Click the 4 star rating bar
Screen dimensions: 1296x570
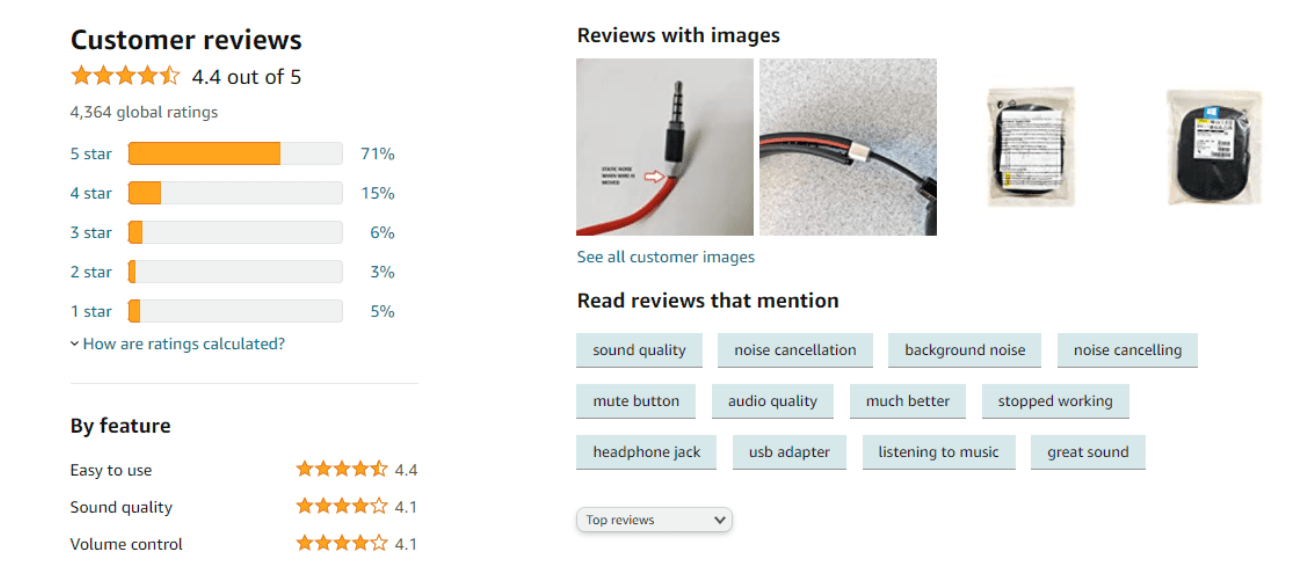pyautogui.click(x=236, y=193)
